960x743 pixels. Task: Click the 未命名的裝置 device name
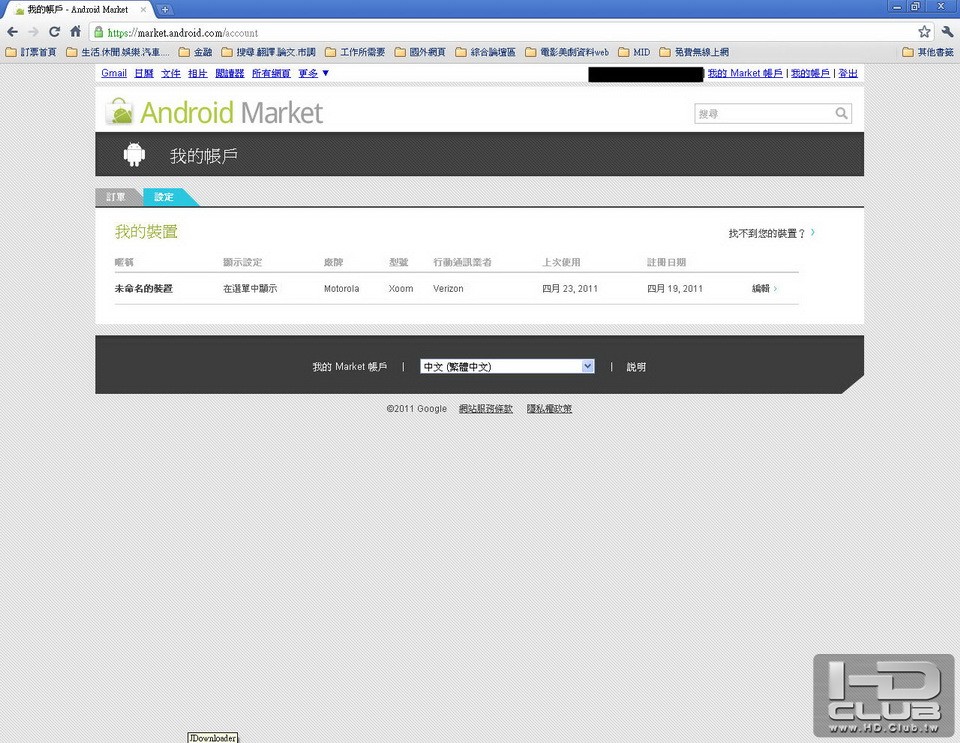pos(144,288)
